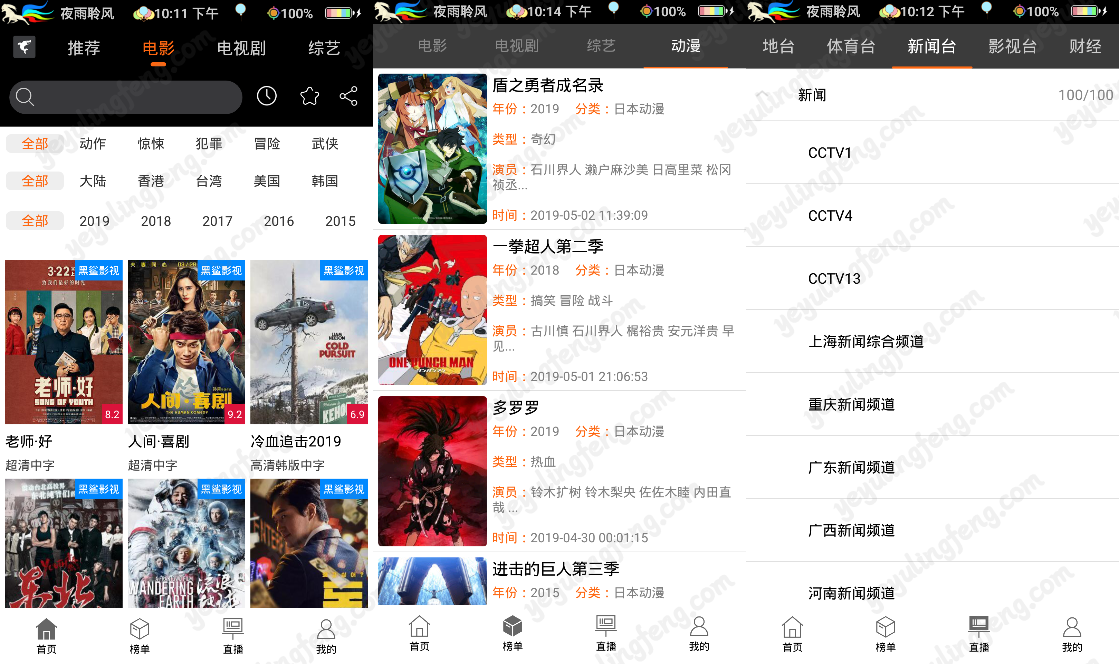
Task: Open the viewing history clock icon
Action: click(x=267, y=96)
